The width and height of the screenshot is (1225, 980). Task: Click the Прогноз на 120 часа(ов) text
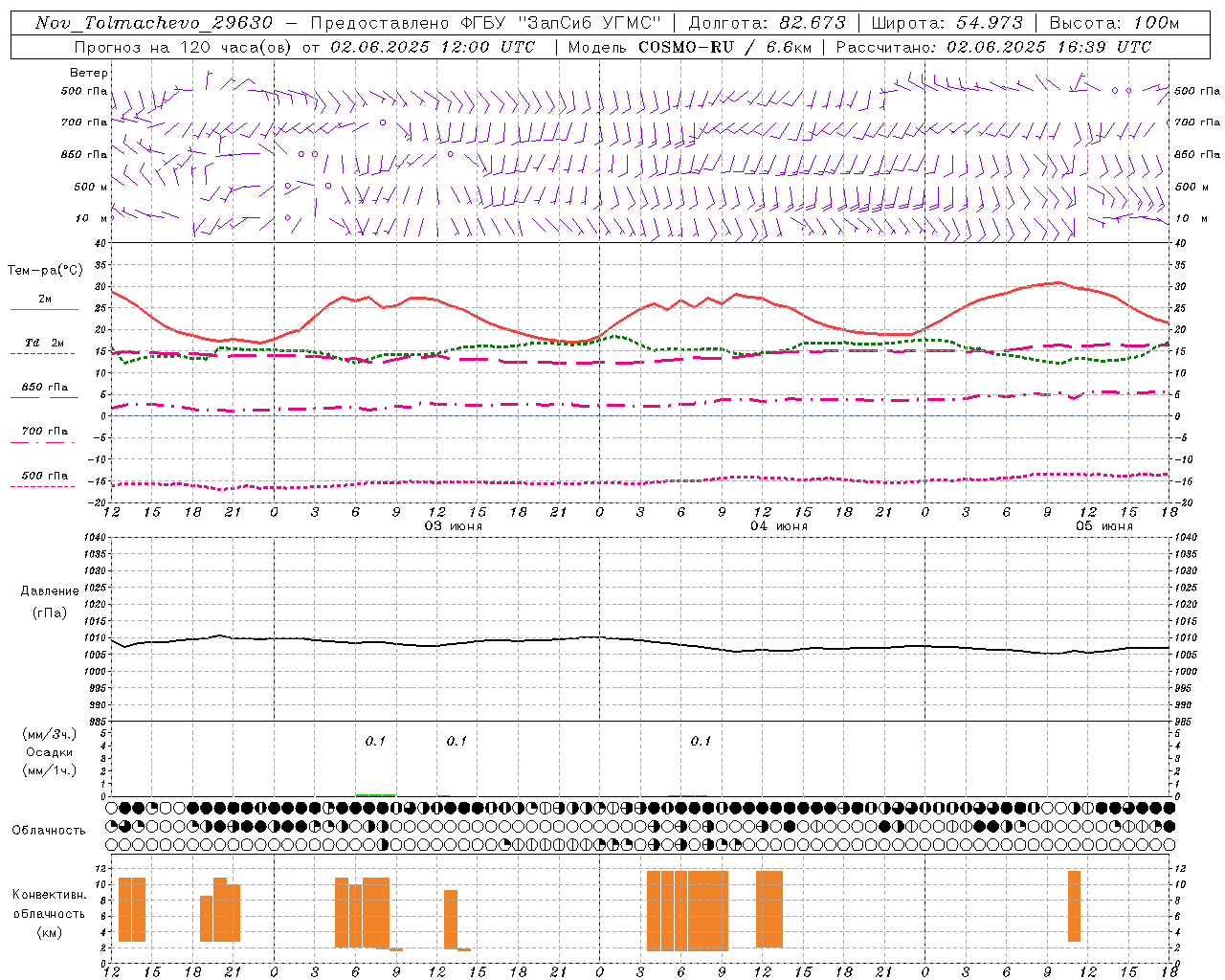[184, 47]
